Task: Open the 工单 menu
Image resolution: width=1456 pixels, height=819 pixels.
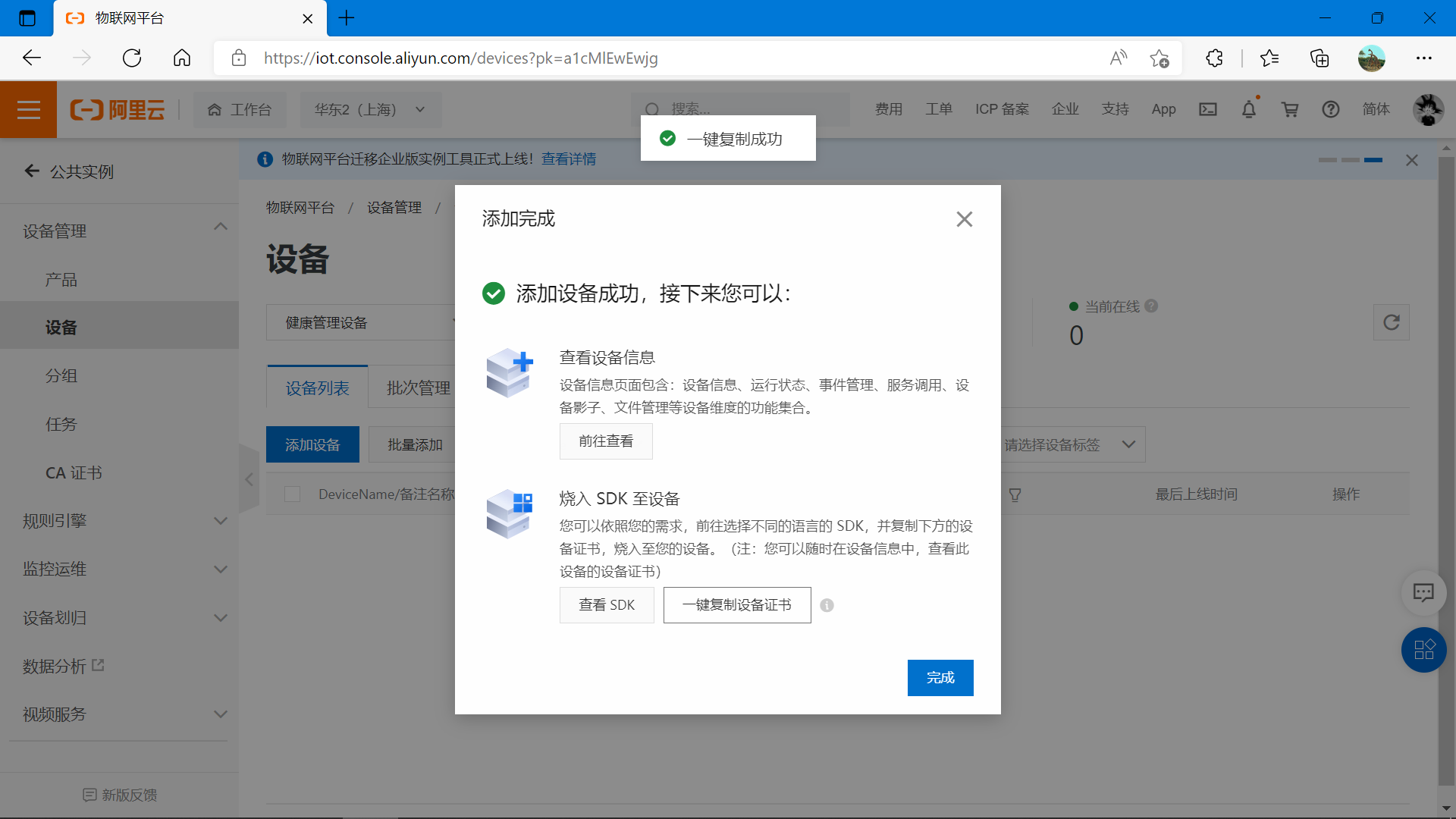Action: tap(939, 109)
